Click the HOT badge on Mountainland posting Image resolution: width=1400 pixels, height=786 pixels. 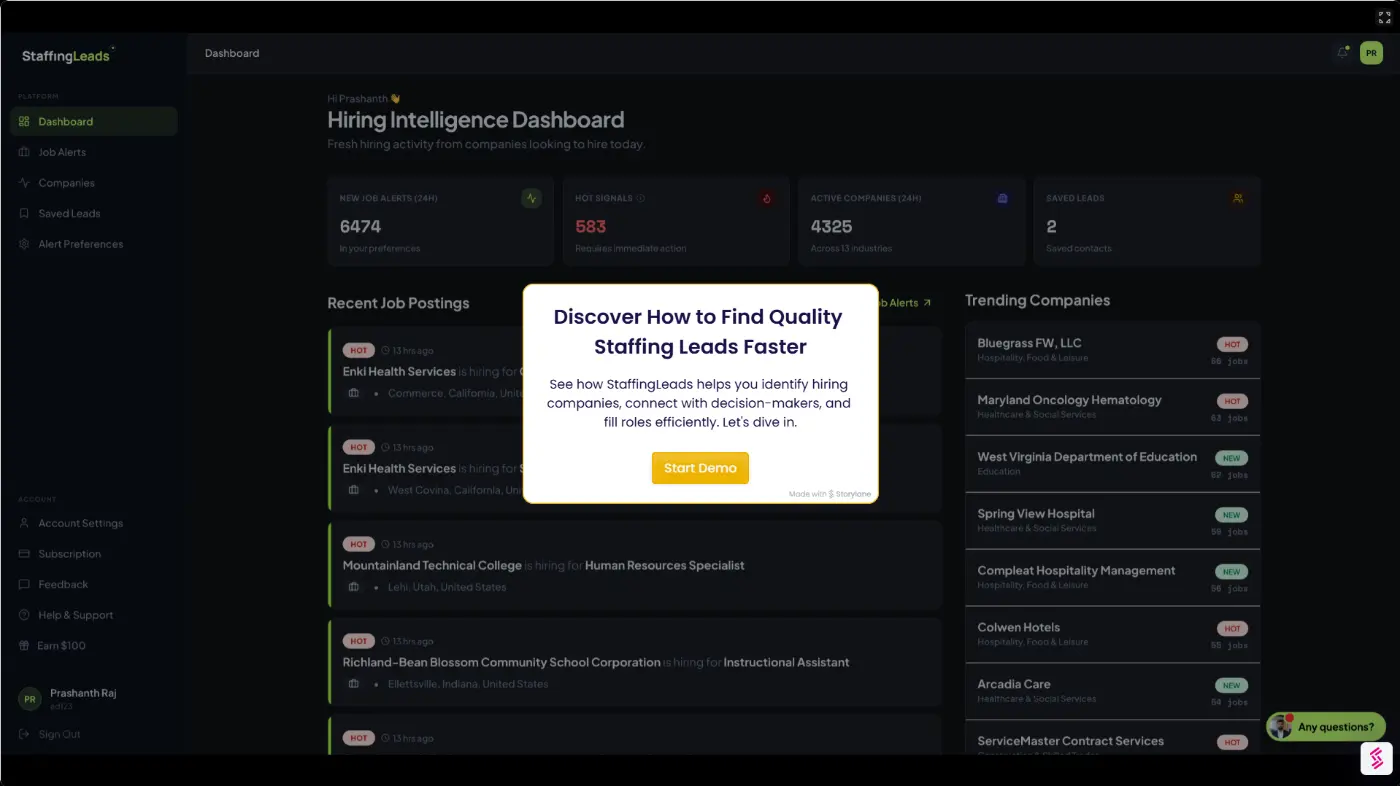tap(358, 545)
